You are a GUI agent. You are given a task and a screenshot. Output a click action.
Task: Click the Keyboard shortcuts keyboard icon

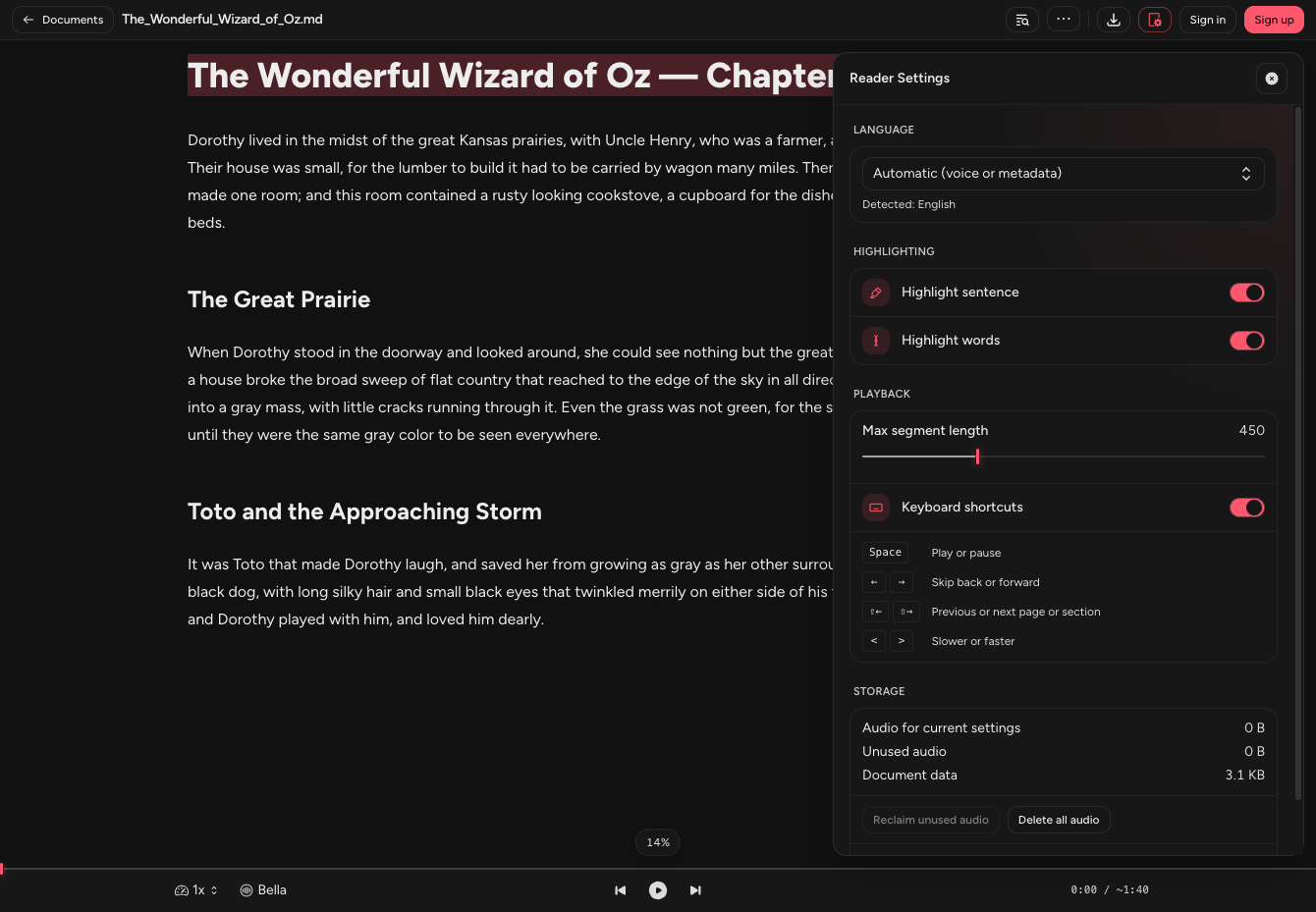click(876, 508)
